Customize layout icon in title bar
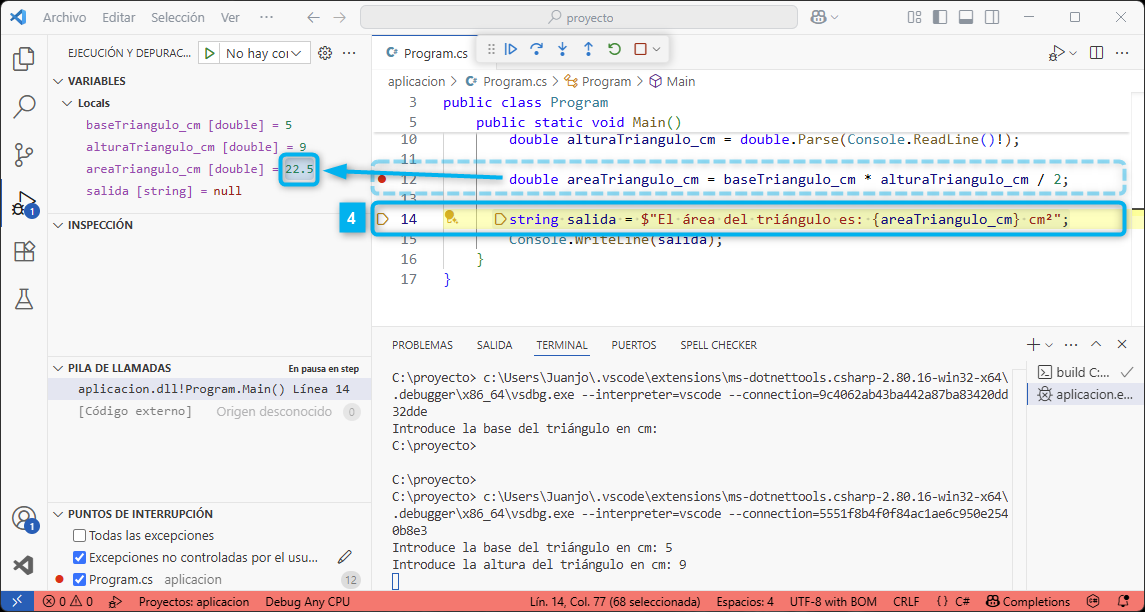This screenshot has height=612, width=1145. coord(914,17)
